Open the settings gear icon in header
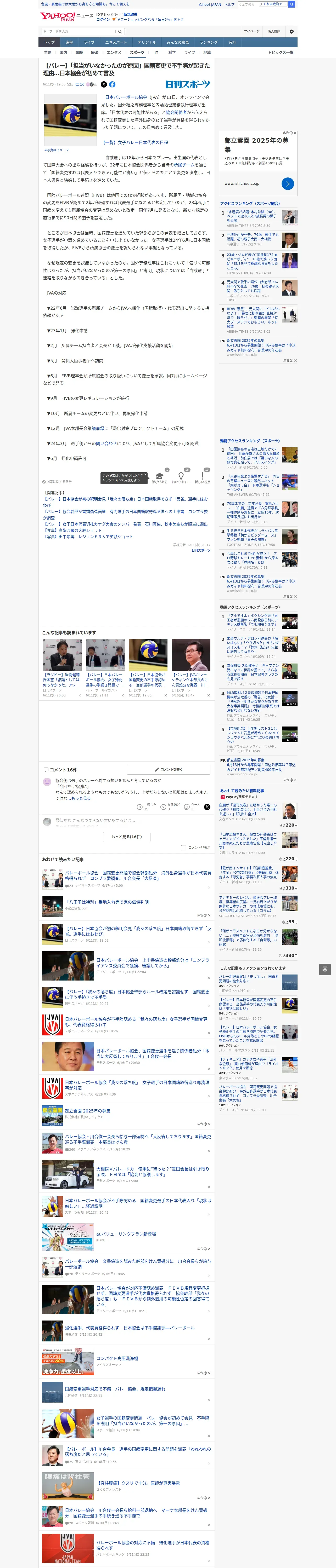This screenshot has width=336, height=1568. tap(292, 32)
